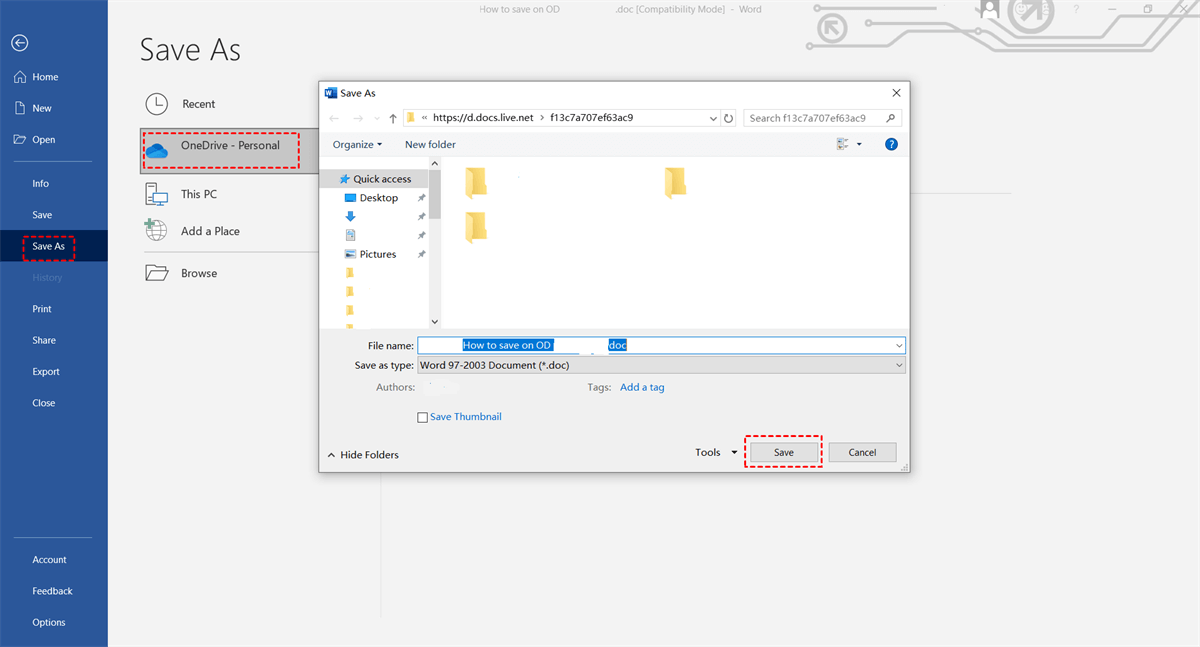Open the Feedback page
Screen dimensions: 1200x647
tap(52, 591)
